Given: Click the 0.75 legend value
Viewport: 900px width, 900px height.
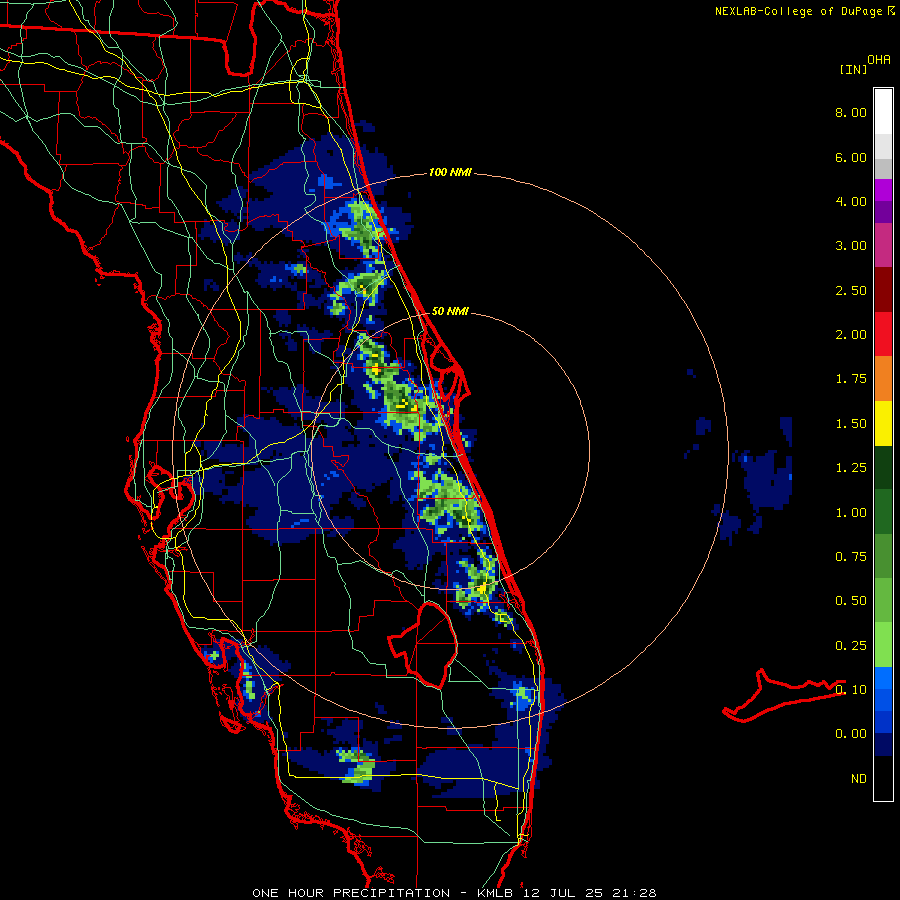Looking at the screenshot, I should tap(851, 557).
